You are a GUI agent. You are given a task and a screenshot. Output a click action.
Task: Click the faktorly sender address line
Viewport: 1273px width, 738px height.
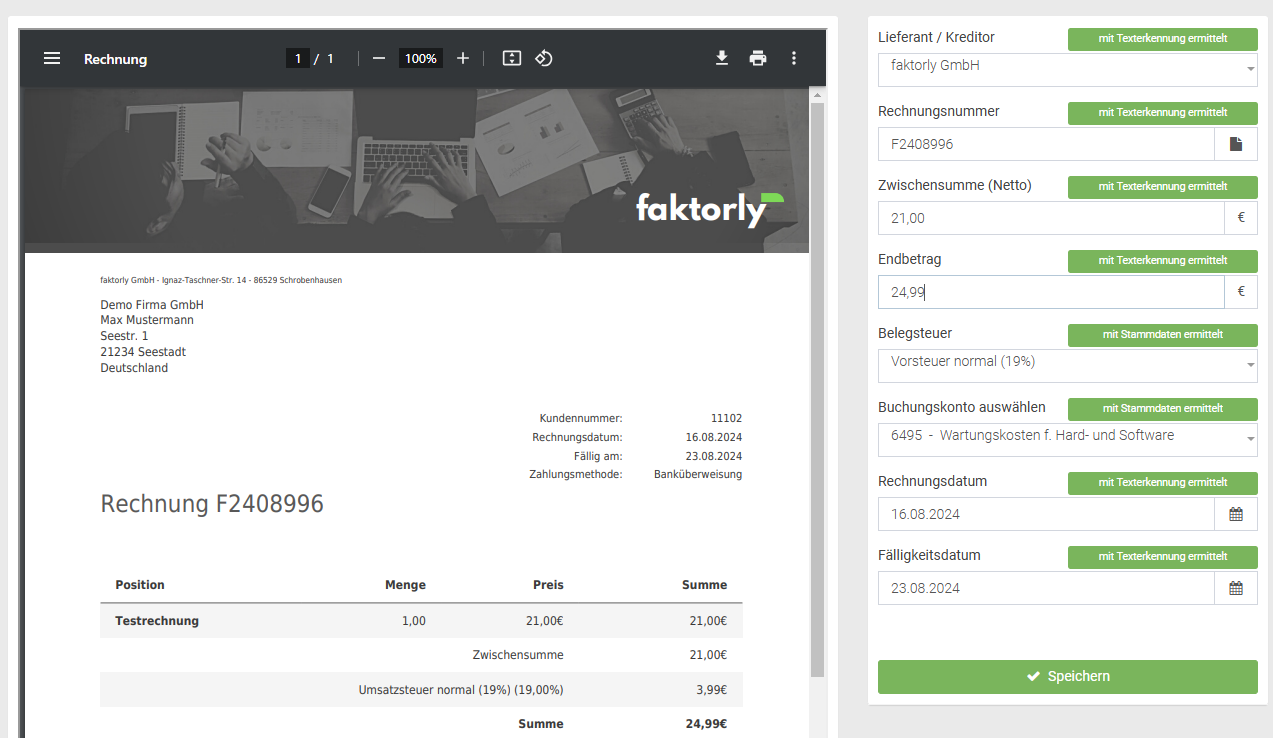(x=221, y=281)
